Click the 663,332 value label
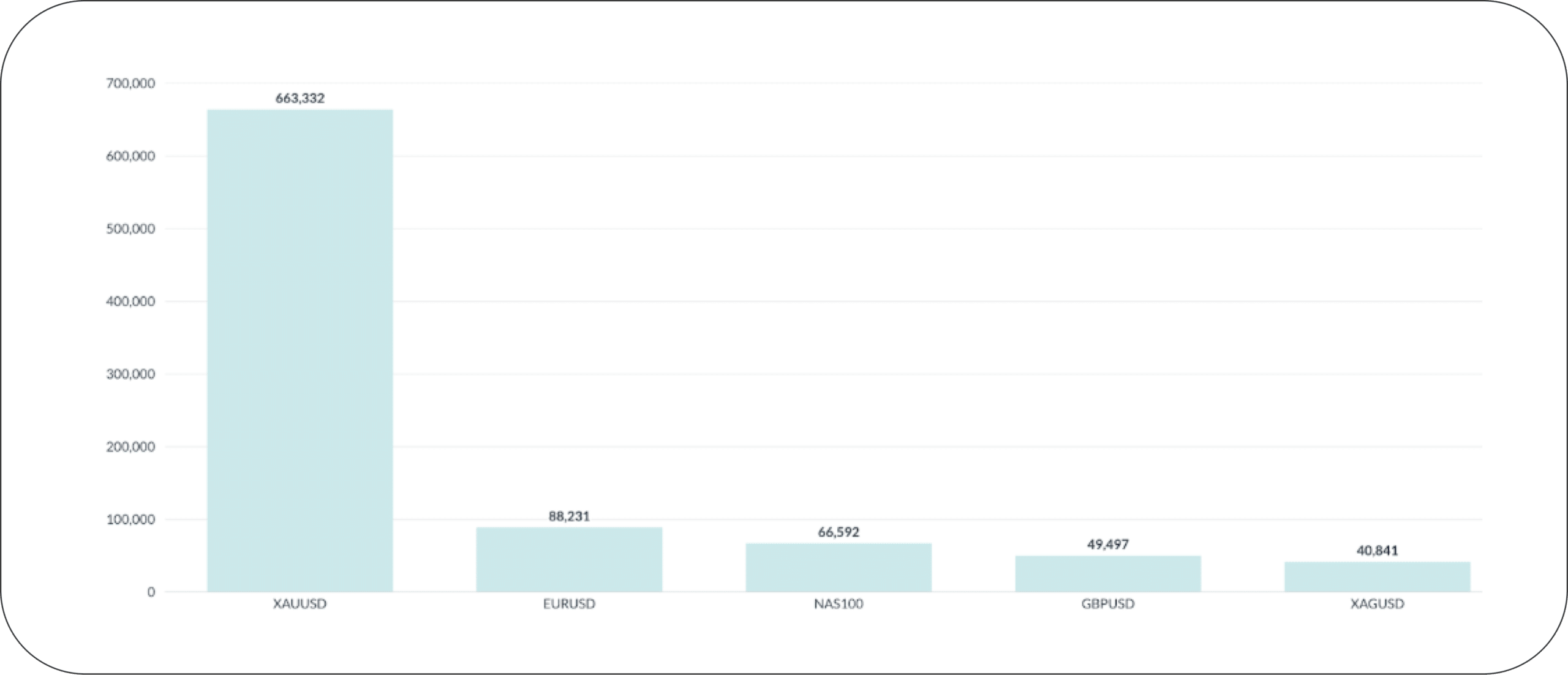 (300, 98)
